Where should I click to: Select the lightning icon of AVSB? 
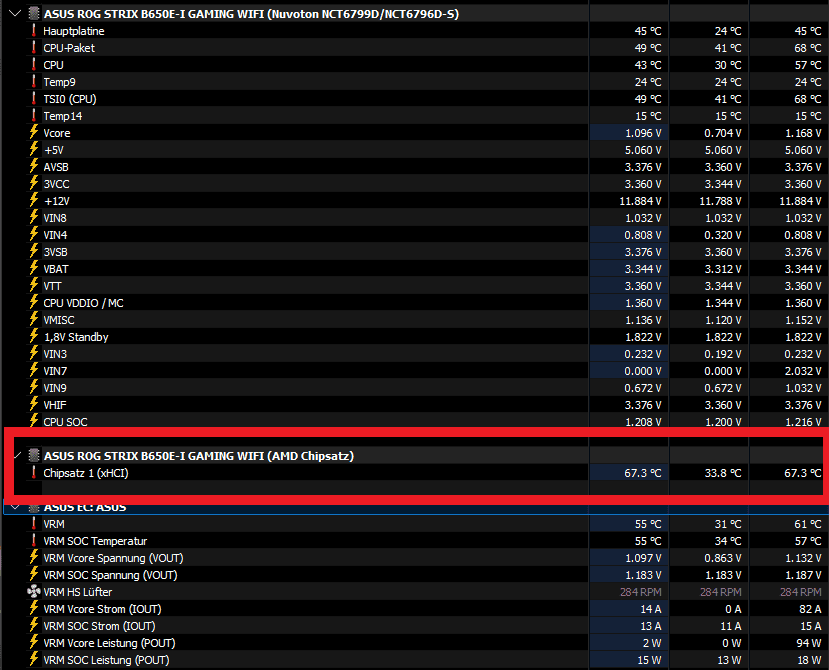pyautogui.click(x=34, y=167)
